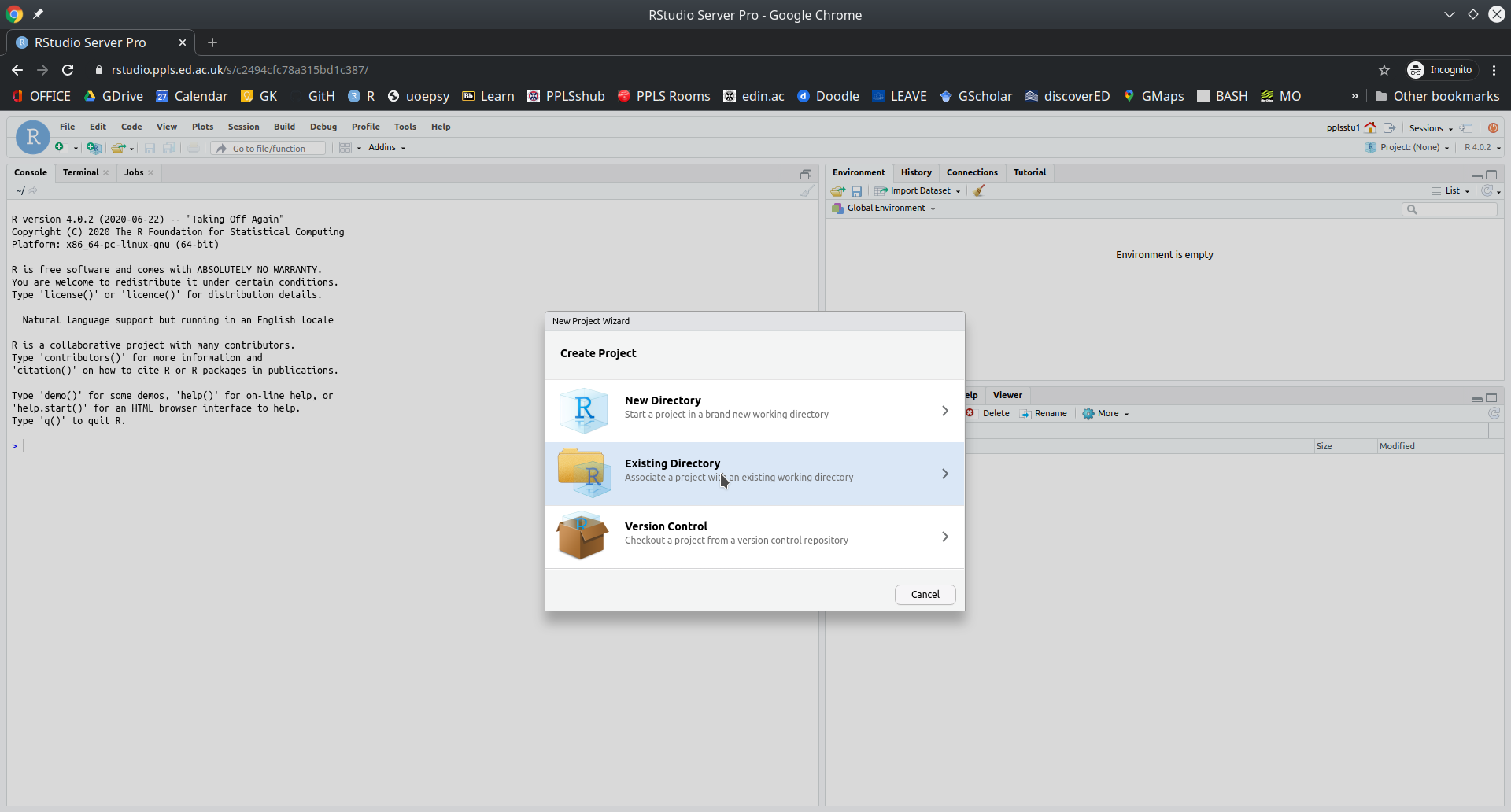Click the home icon next to pplsstu1

[1370, 128]
